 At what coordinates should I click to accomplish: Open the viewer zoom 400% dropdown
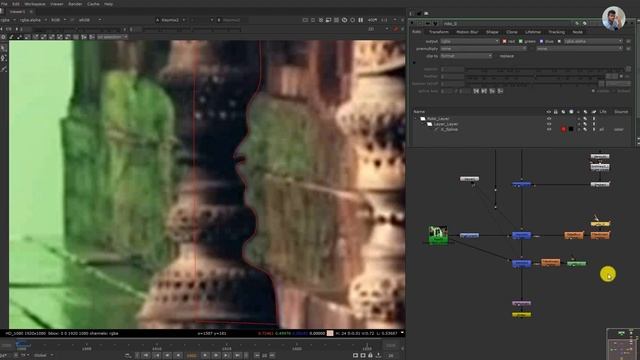click(x=373, y=20)
